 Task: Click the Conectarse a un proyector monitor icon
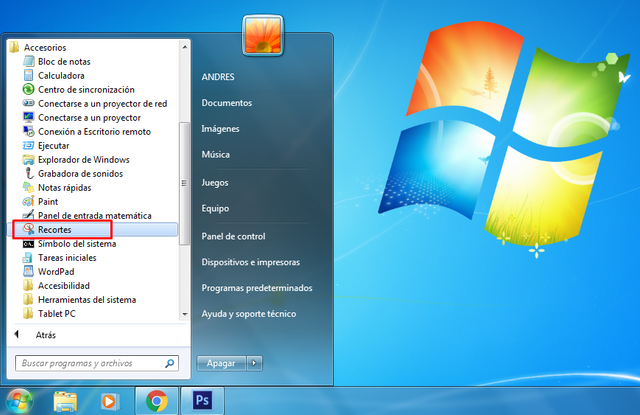tap(29, 117)
